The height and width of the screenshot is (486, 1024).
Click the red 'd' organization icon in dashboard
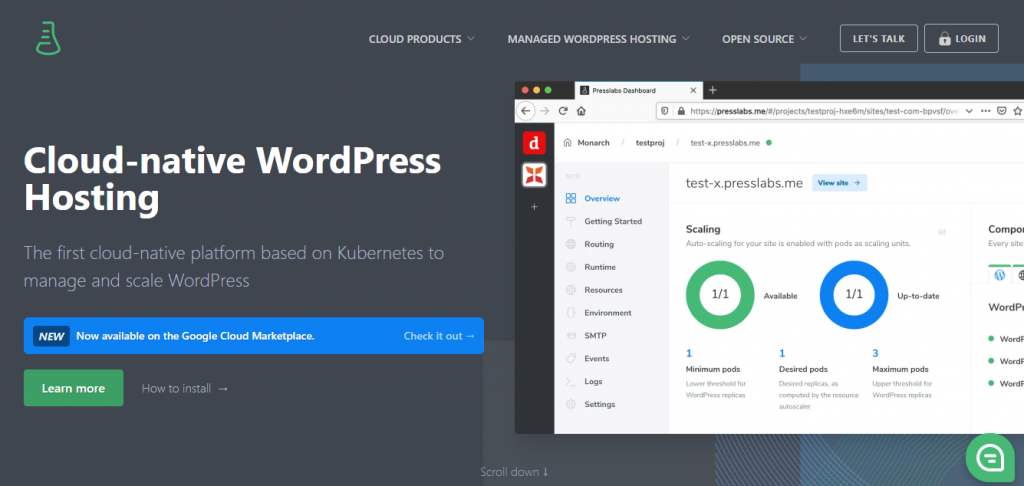[x=534, y=142]
